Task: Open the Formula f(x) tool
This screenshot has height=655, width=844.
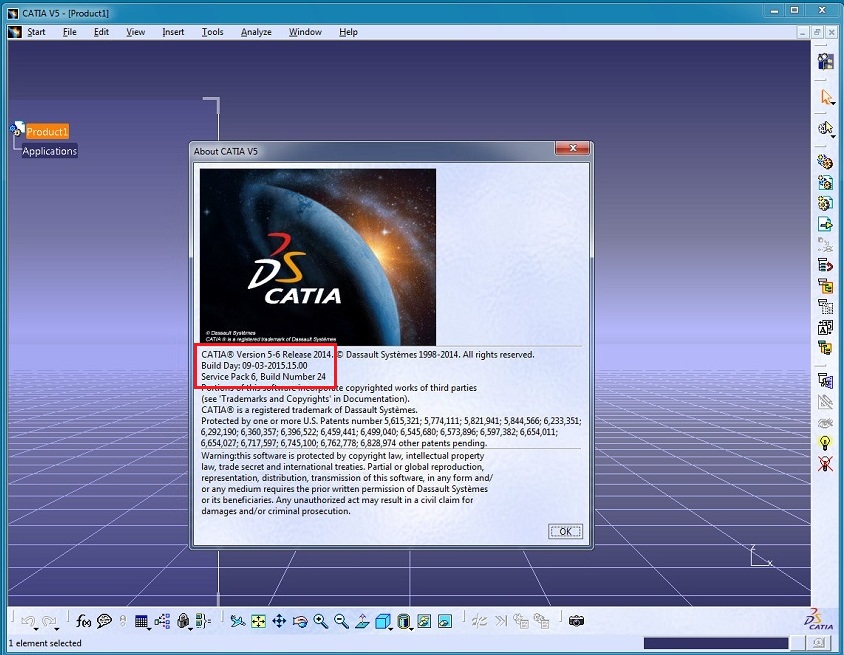Action: pos(83,621)
